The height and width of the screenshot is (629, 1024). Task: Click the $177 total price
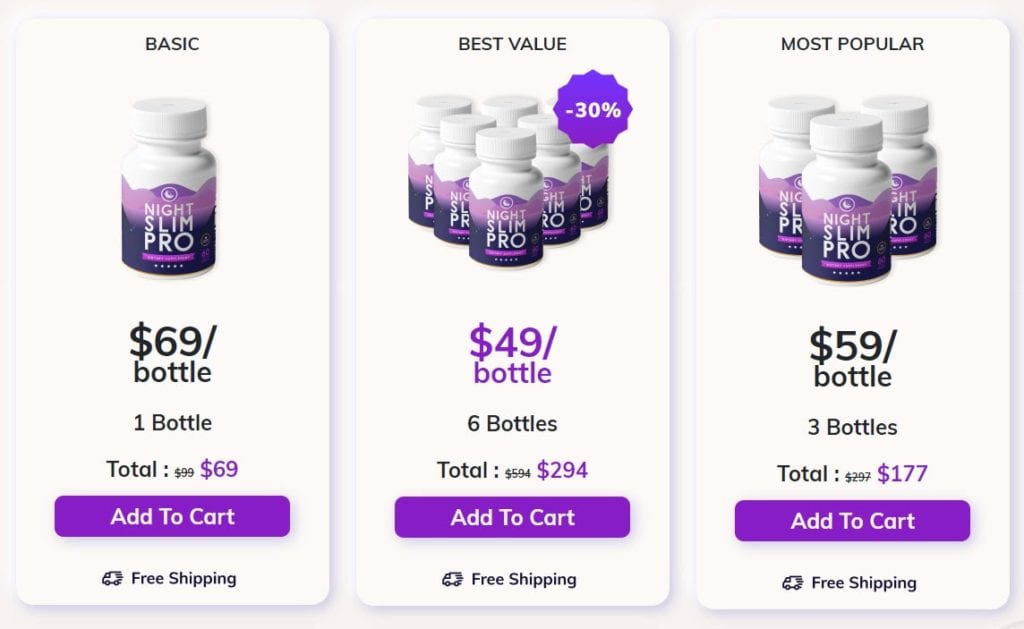pos(903,474)
